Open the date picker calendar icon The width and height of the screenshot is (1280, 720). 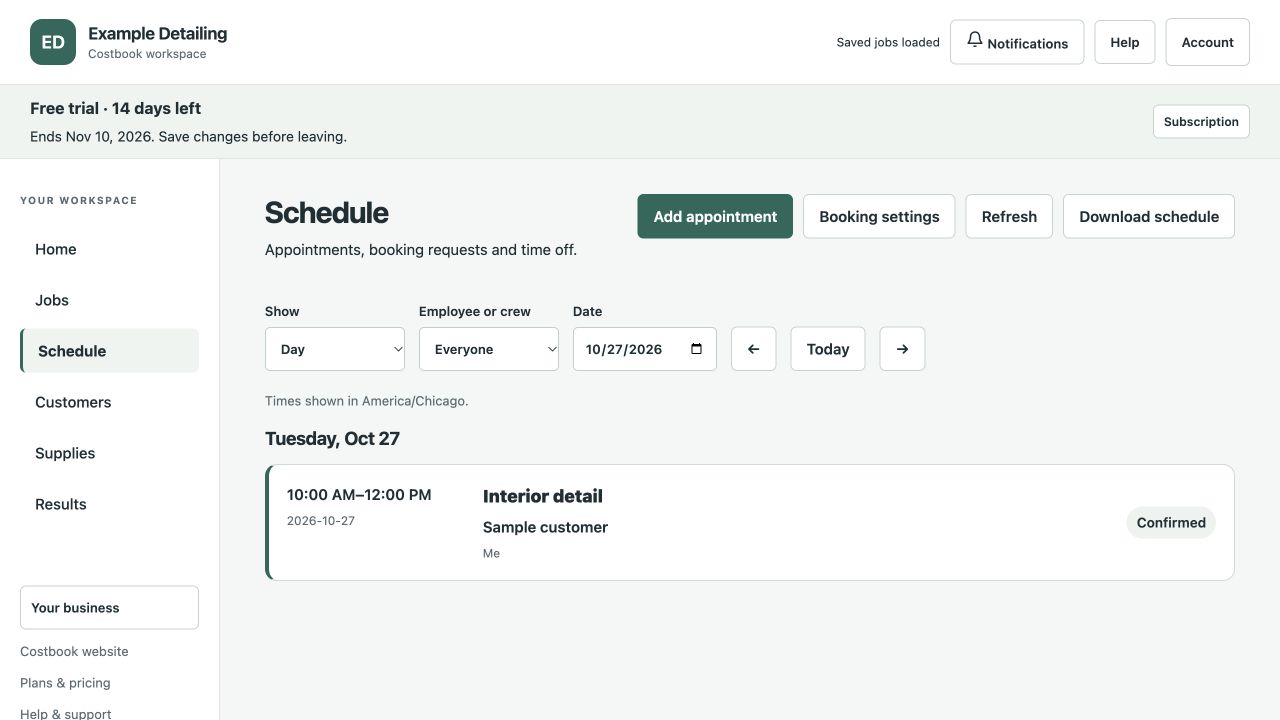click(x=697, y=349)
